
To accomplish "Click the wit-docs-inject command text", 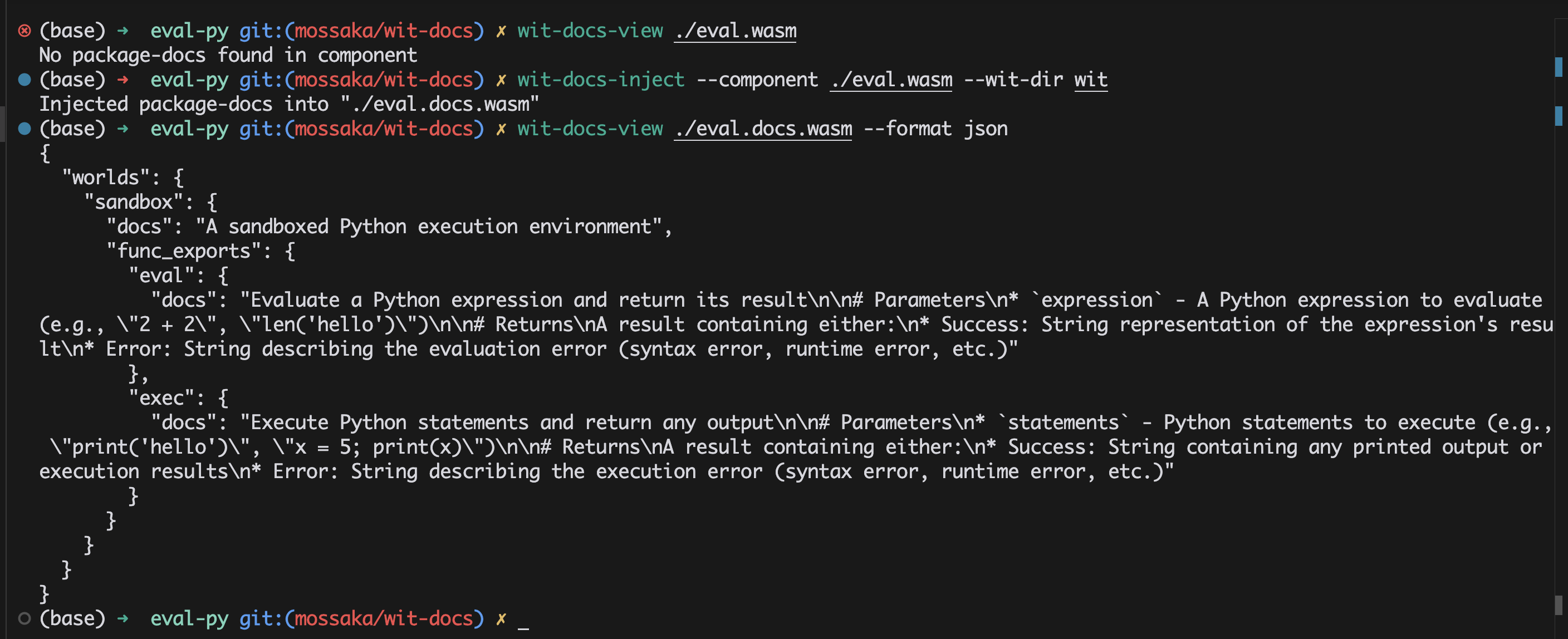I will tap(601, 80).
